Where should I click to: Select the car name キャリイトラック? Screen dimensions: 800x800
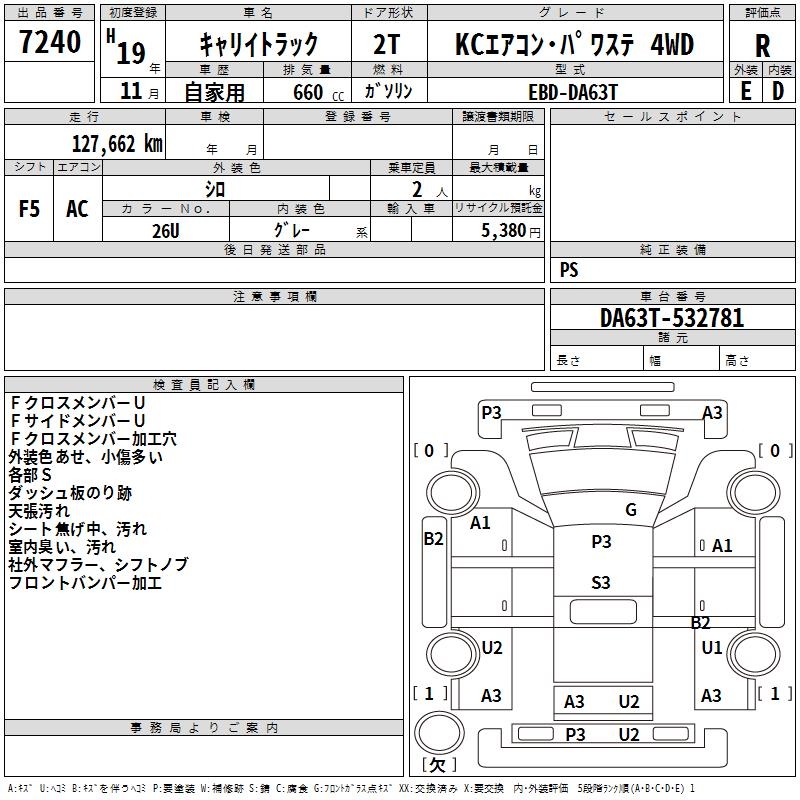coord(258,44)
